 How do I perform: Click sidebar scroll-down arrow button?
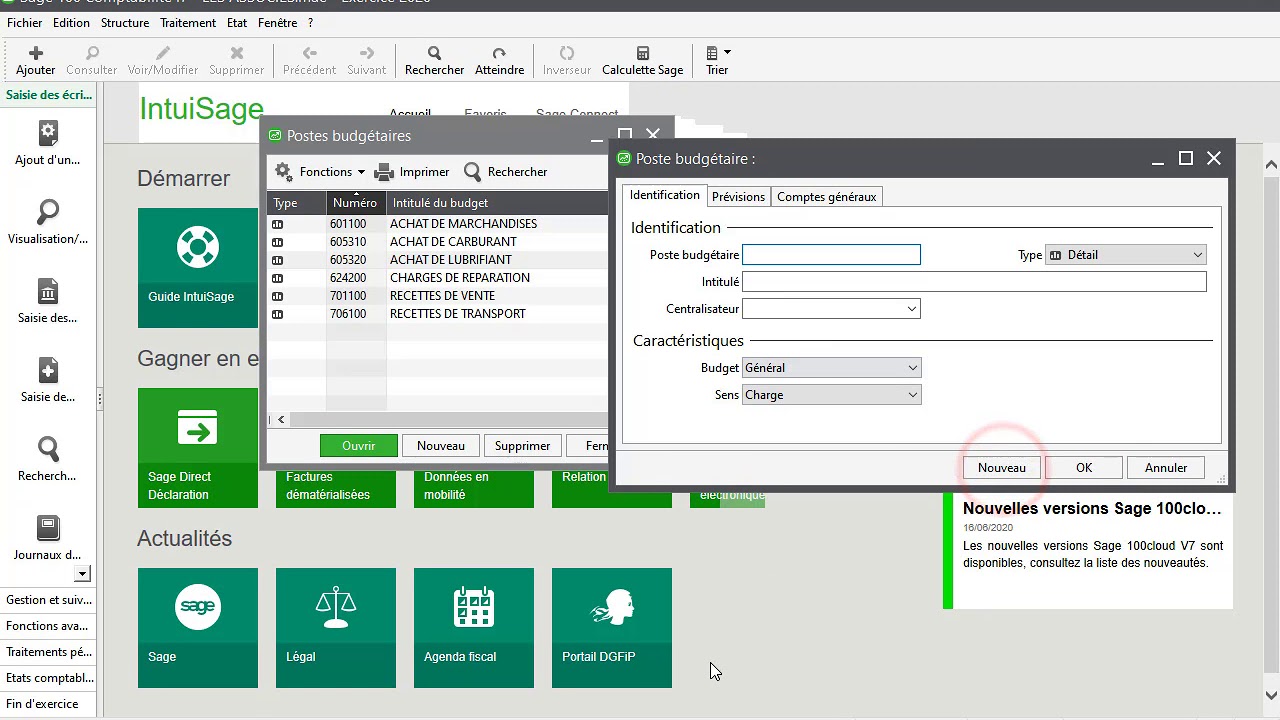click(83, 574)
